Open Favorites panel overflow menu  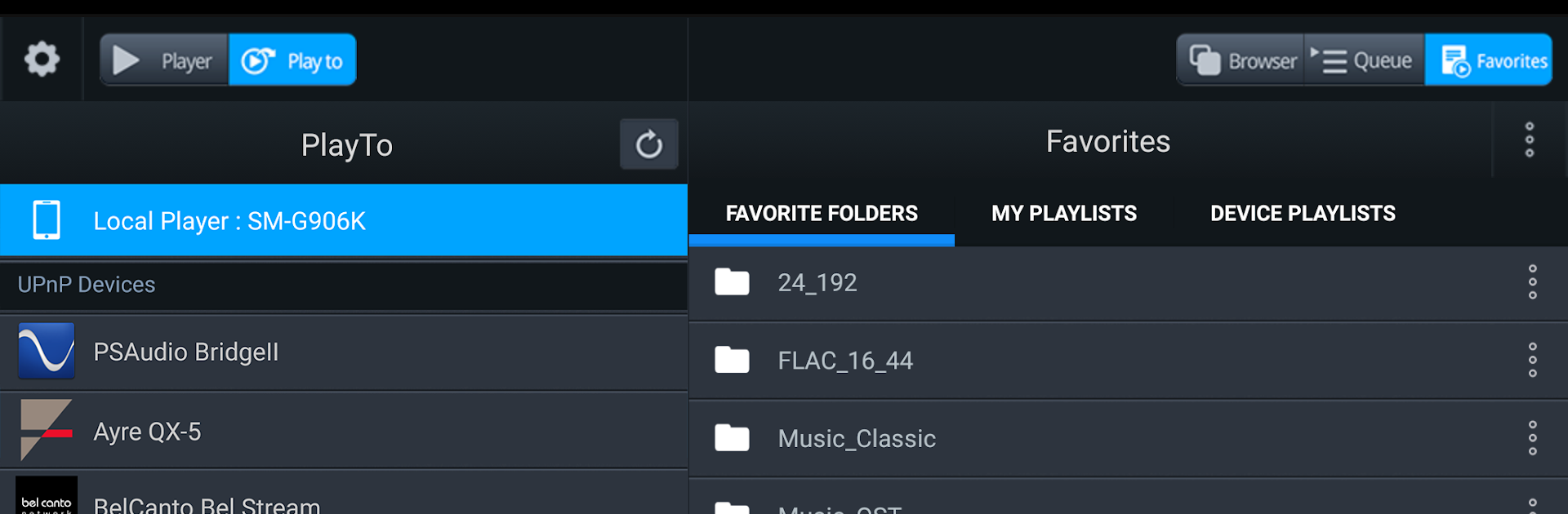1530,140
